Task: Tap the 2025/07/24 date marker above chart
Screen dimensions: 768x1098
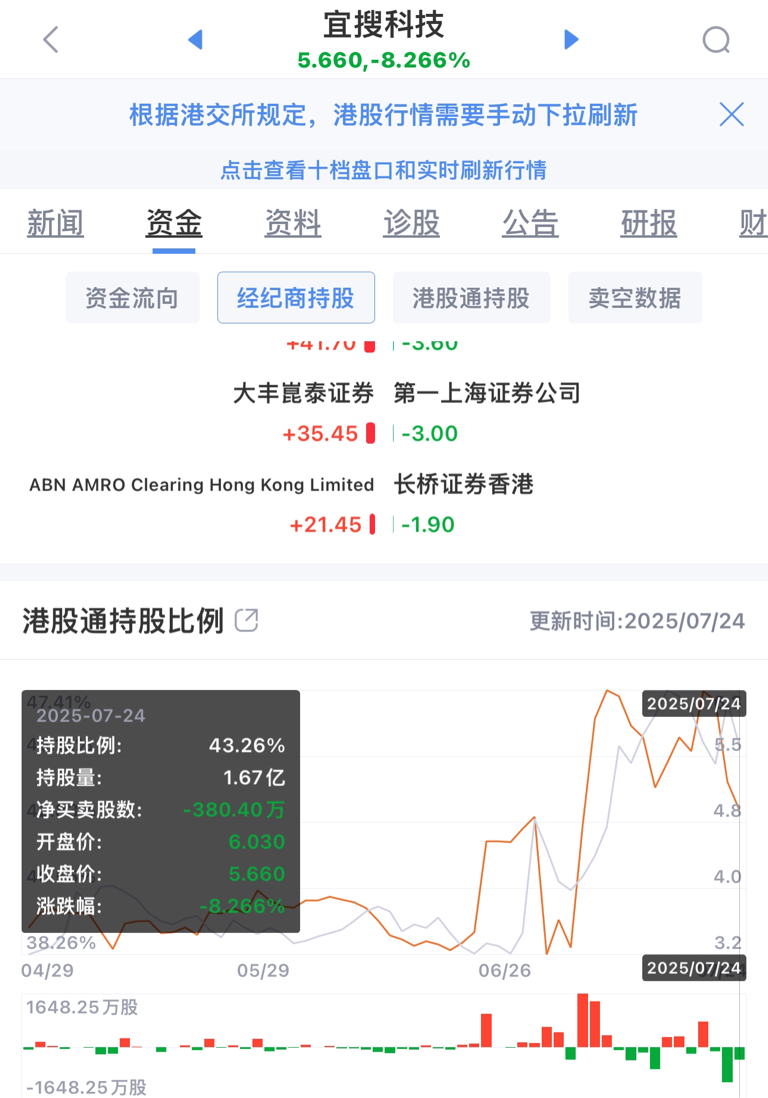Action: point(694,704)
